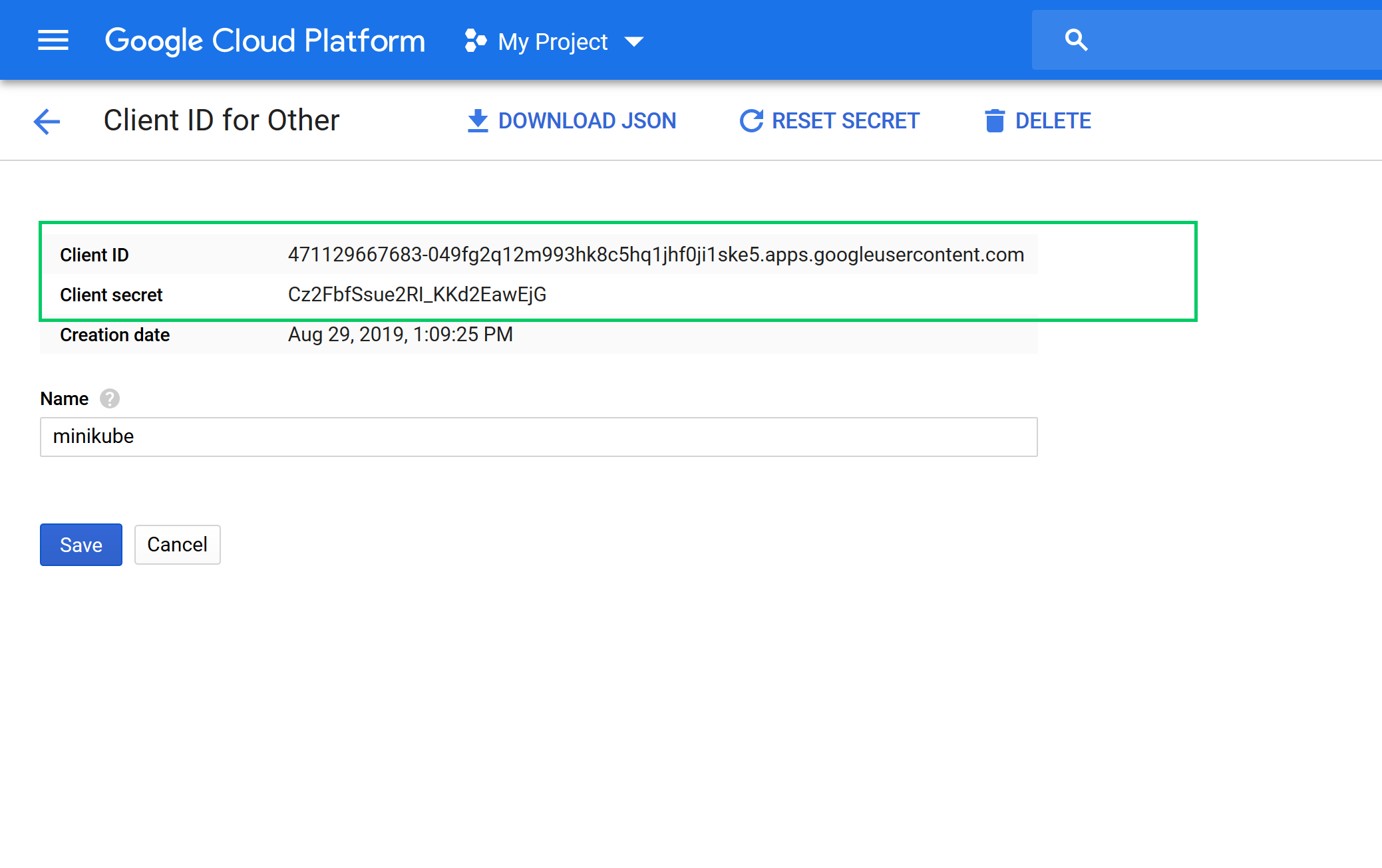Click the Client secret value text

pyautogui.click(x=417, y=295)
